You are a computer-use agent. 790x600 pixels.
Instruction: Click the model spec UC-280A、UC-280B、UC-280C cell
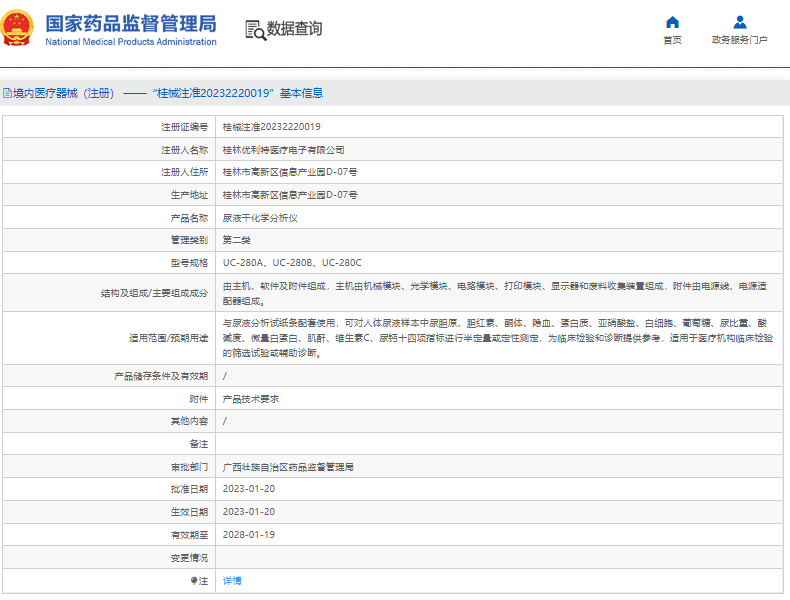[292, 263]
